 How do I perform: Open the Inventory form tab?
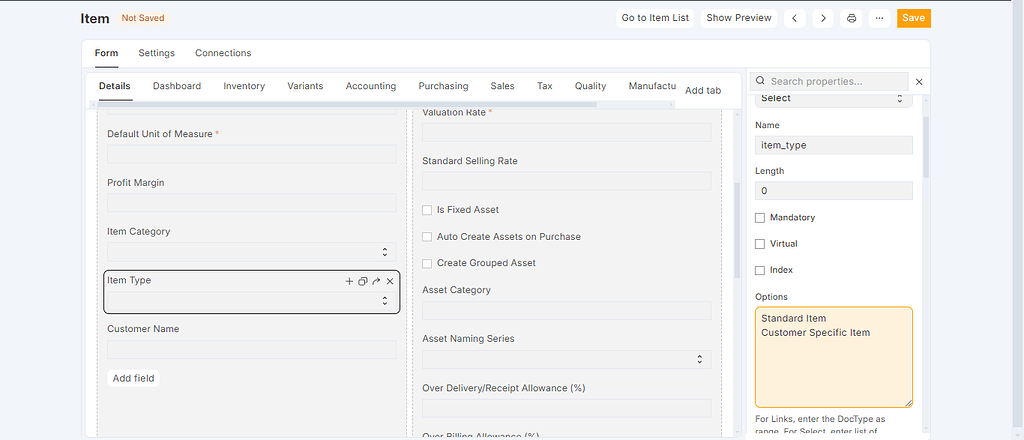click(x=244, y=86)
